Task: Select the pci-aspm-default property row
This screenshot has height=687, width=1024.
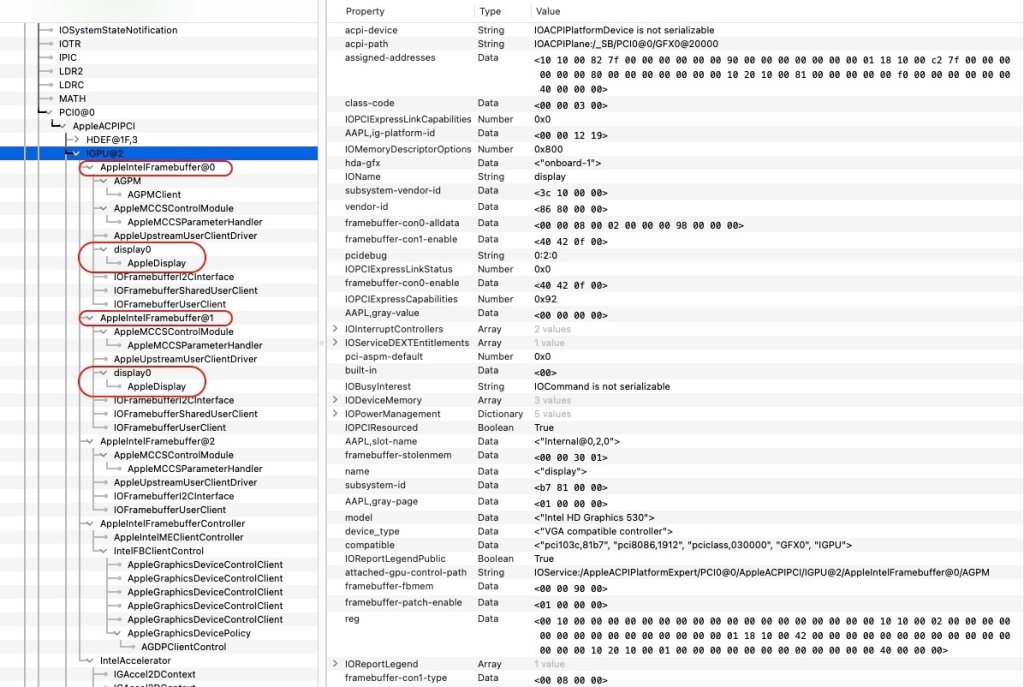Action: 675,357
